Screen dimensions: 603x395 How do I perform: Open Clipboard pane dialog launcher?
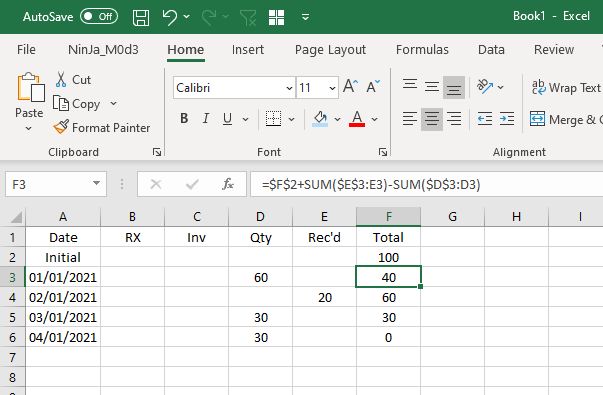tap(157, 152)
